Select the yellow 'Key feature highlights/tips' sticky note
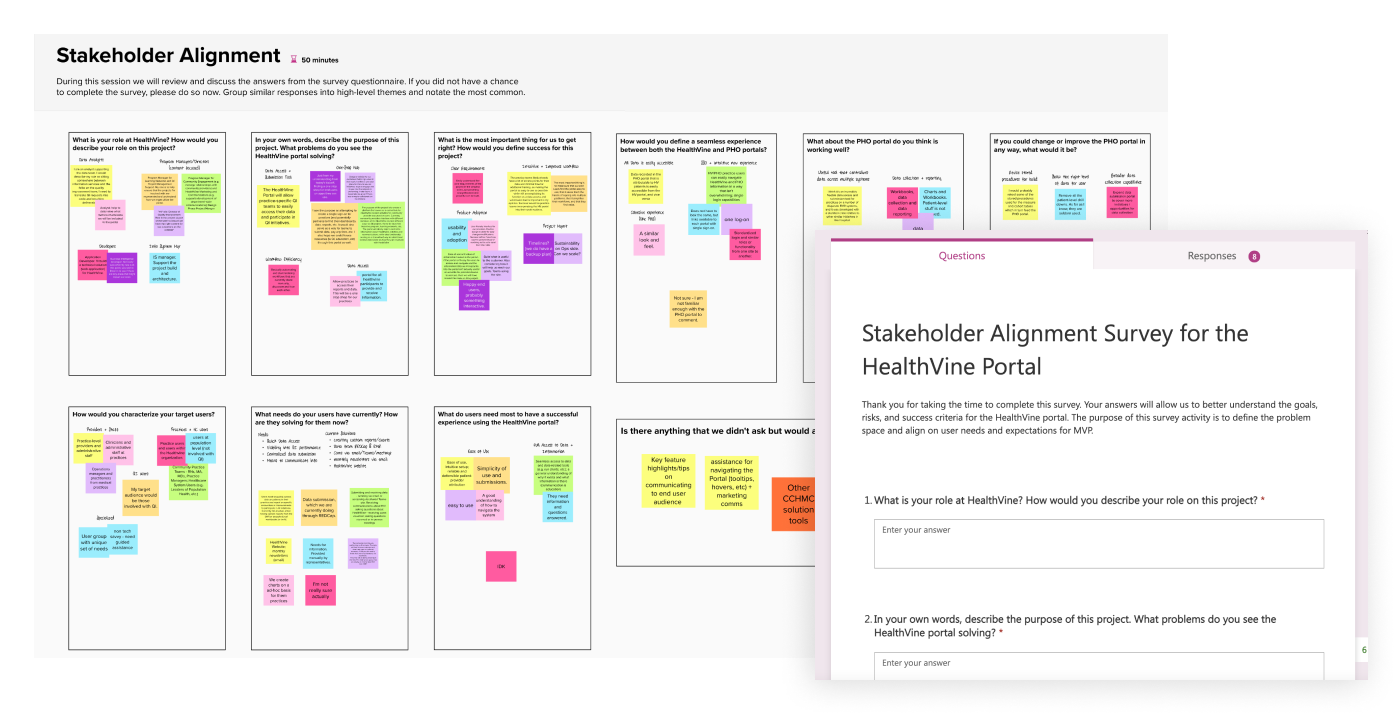Viewport: 1400px width, 720px height. (x=668, y=480)
